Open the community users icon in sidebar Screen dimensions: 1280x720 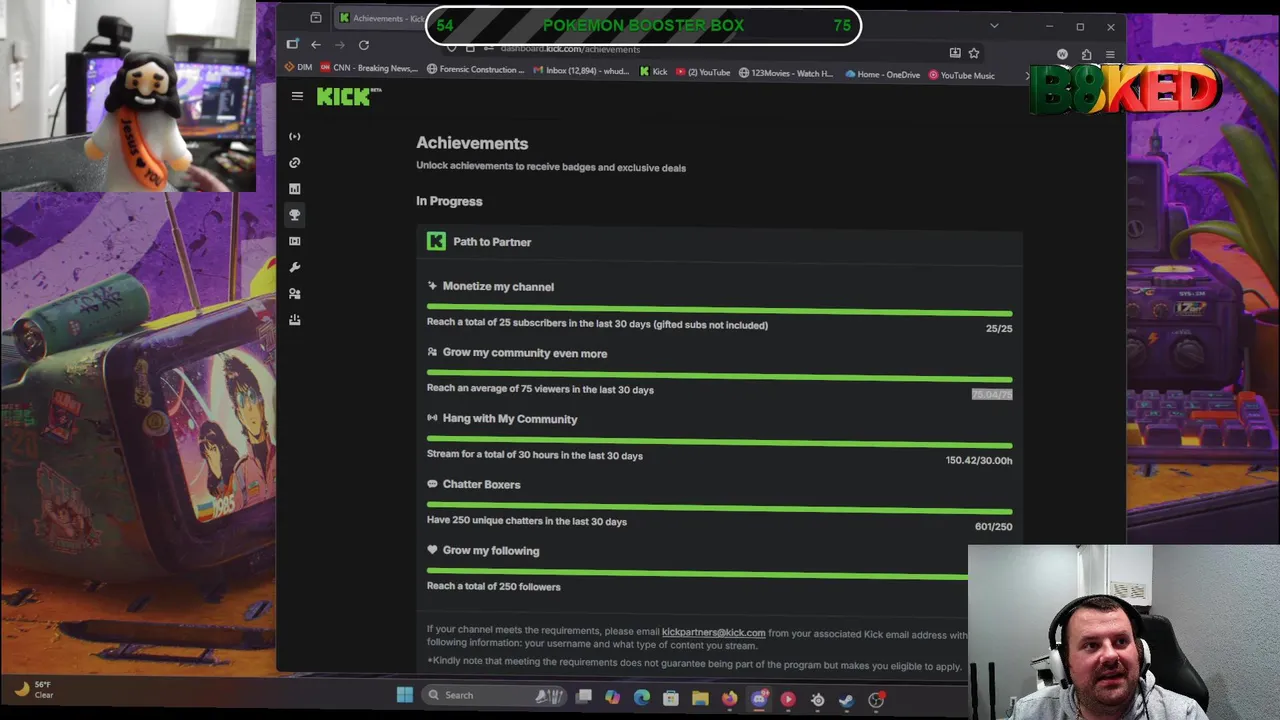[294, 293]
